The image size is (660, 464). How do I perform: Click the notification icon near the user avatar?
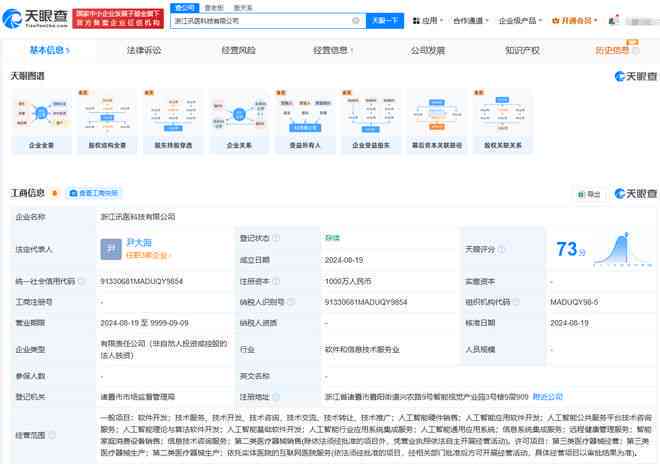pyautogui.click(x=613, y=20)
